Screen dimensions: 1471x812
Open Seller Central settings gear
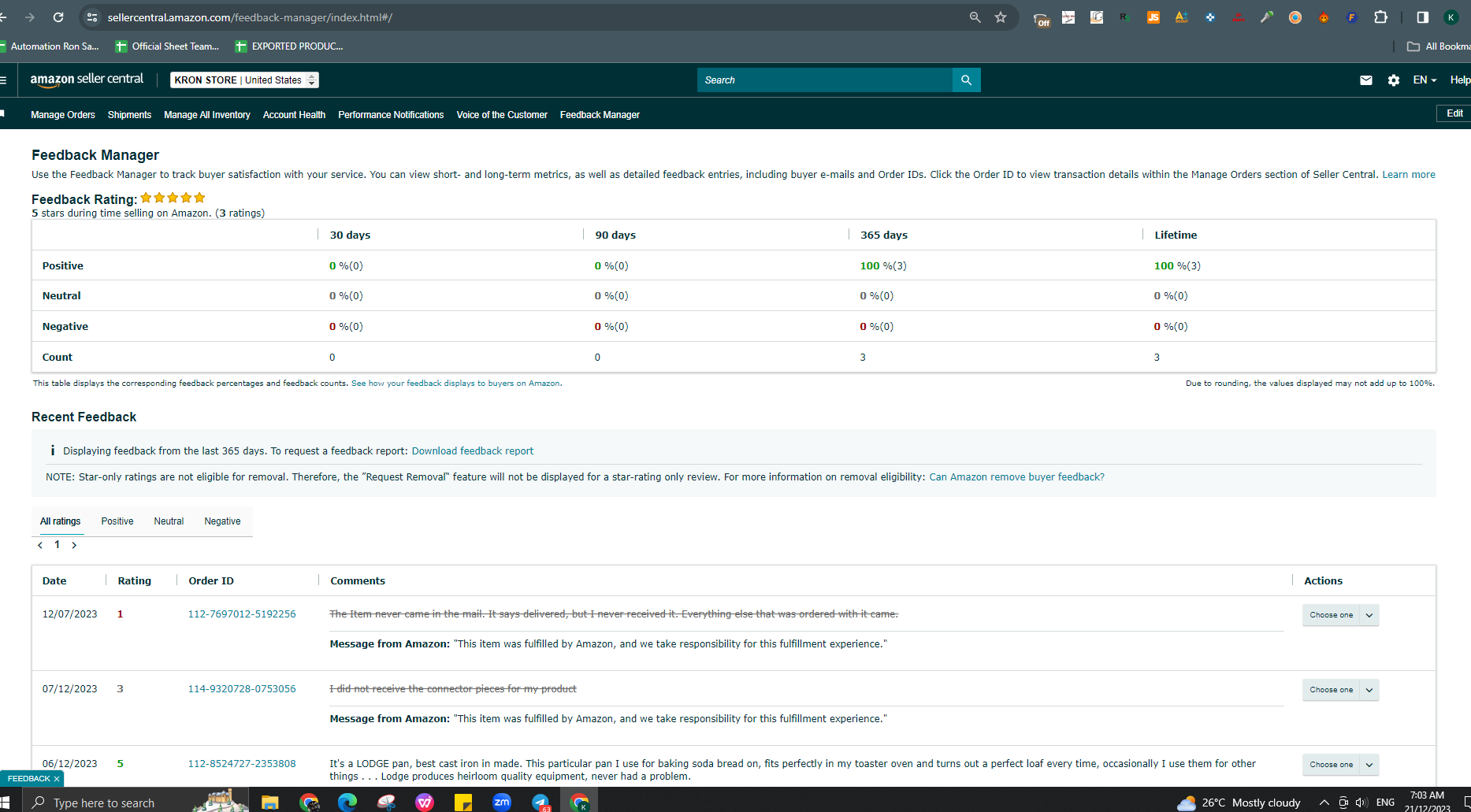1394,80
